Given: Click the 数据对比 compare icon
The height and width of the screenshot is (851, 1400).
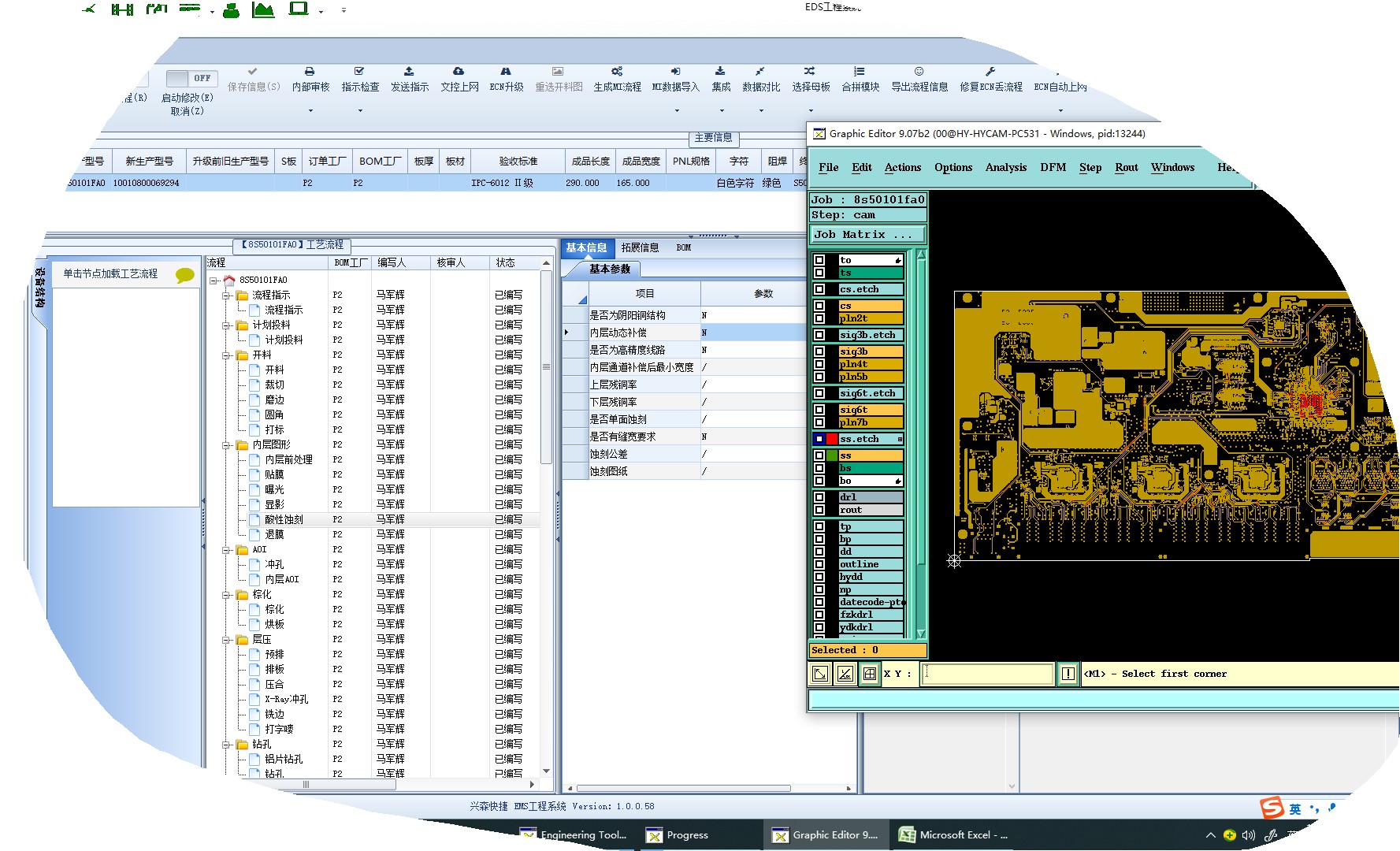Looking at the screenshot, I should (760, 71).
